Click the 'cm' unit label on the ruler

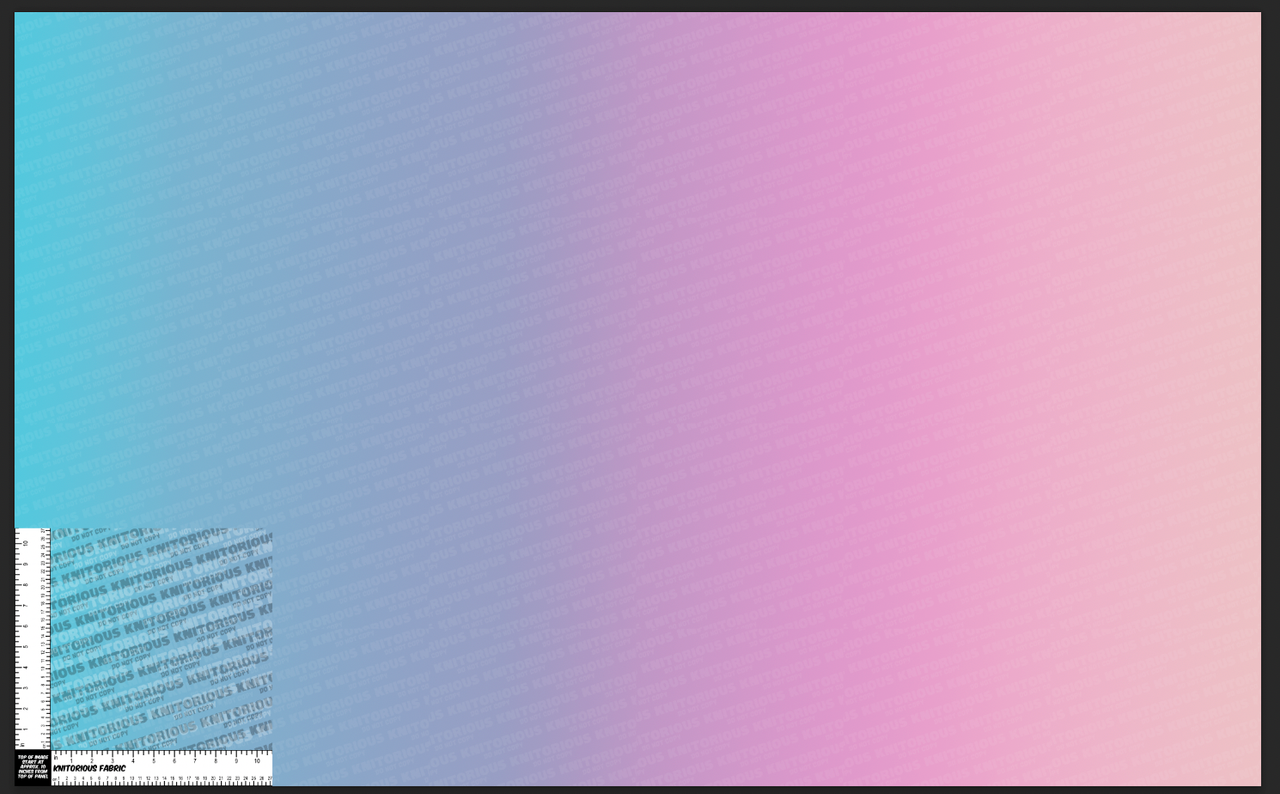54,778
